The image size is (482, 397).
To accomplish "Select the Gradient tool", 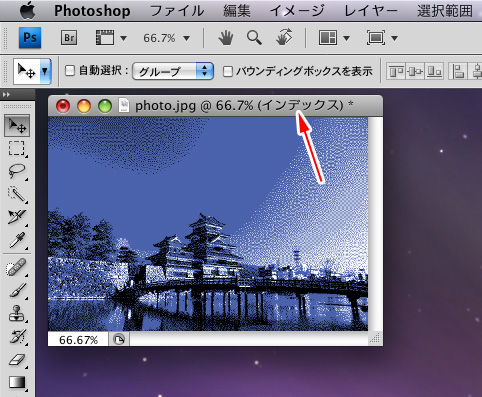I will click(17, 382).
